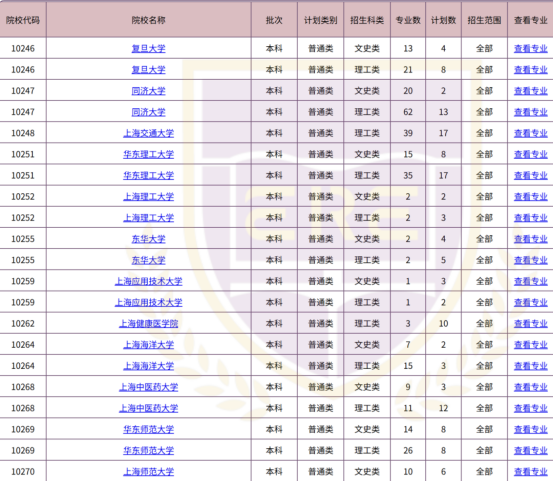Viewport: 553px width, 481px height.
Task: Open 上海师范大学 school link
Action: coord(148,471)
